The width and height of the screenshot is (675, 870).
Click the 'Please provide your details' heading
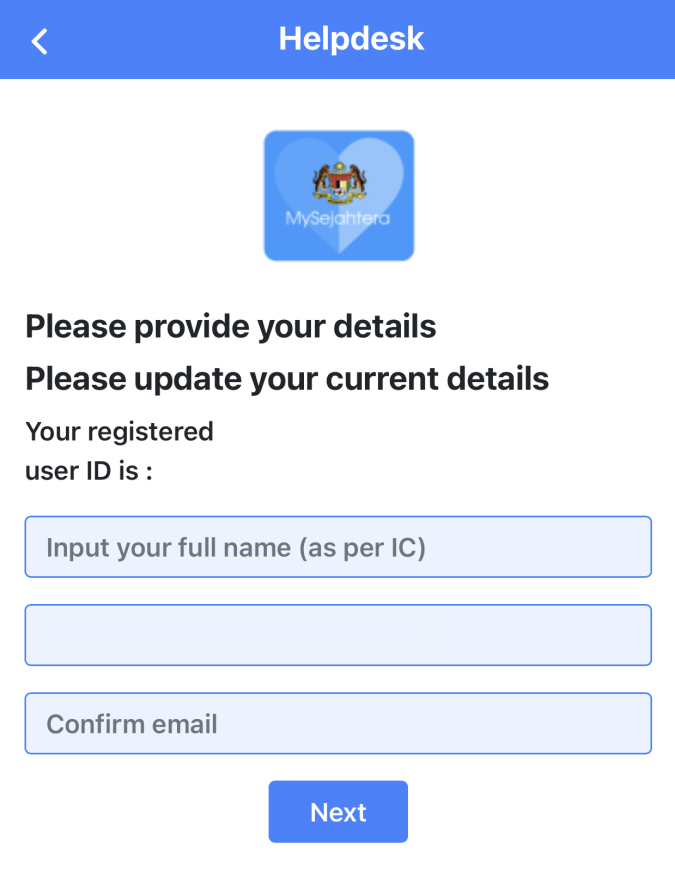(x=231, y=326)
